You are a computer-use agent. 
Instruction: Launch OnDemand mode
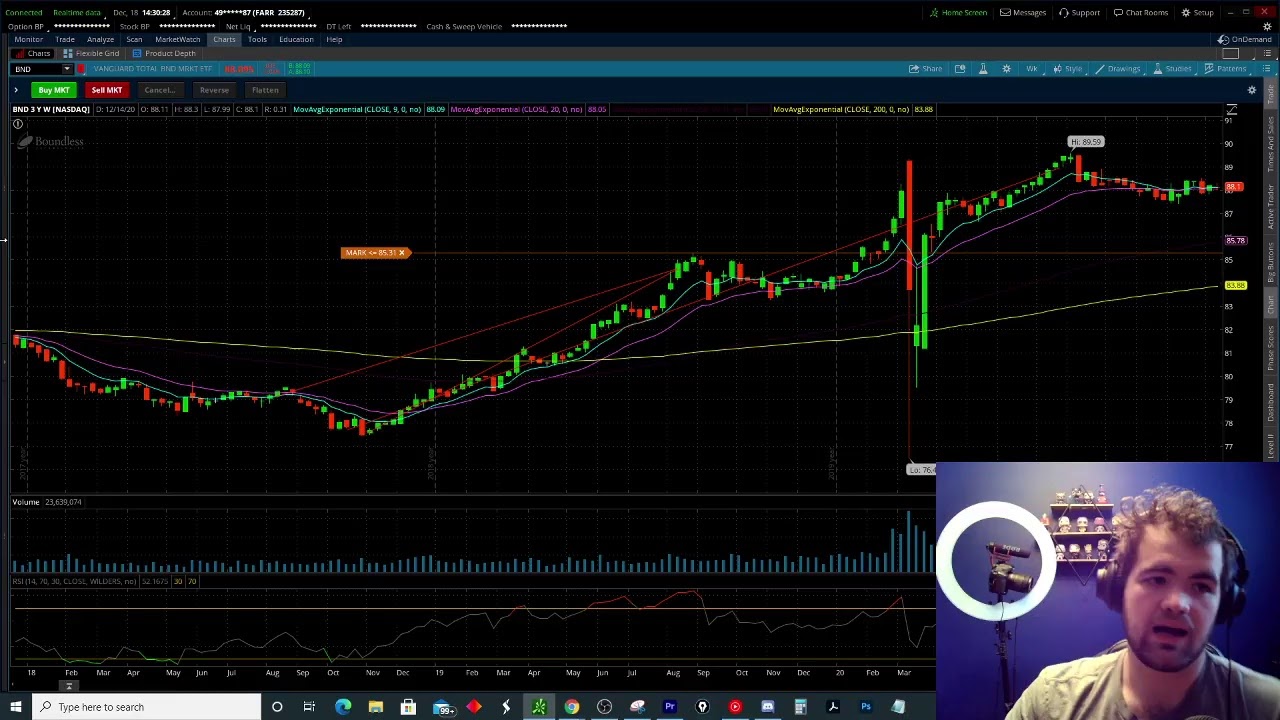pos(1244,39)
